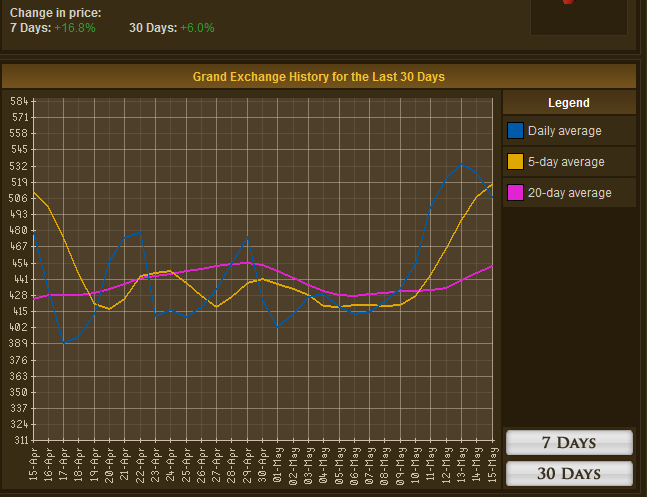Click the 22-Apr date on the x-axis
This screenshot has width=647, height=497.
tap(140, 464)
